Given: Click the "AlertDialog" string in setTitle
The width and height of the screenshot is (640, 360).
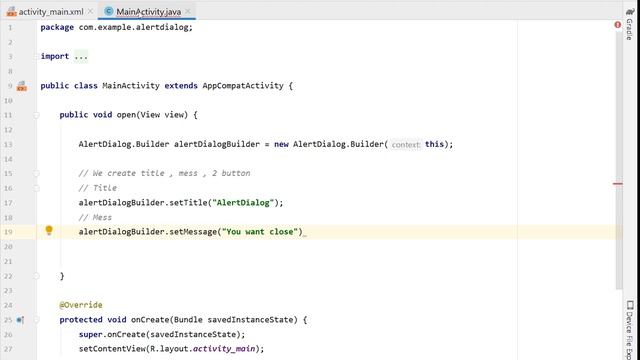Looking at the screenshot, I should click(243, 203).
